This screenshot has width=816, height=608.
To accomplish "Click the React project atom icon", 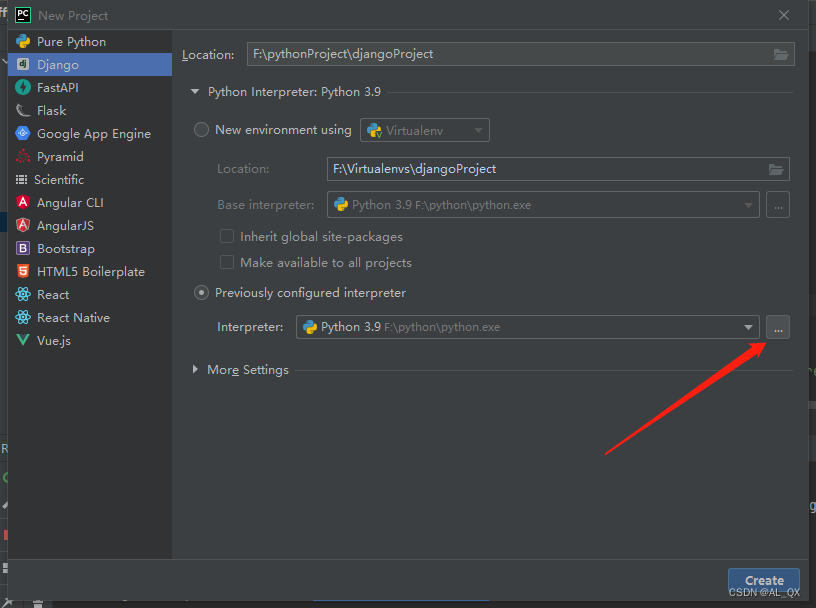I will tap(23, 294).
